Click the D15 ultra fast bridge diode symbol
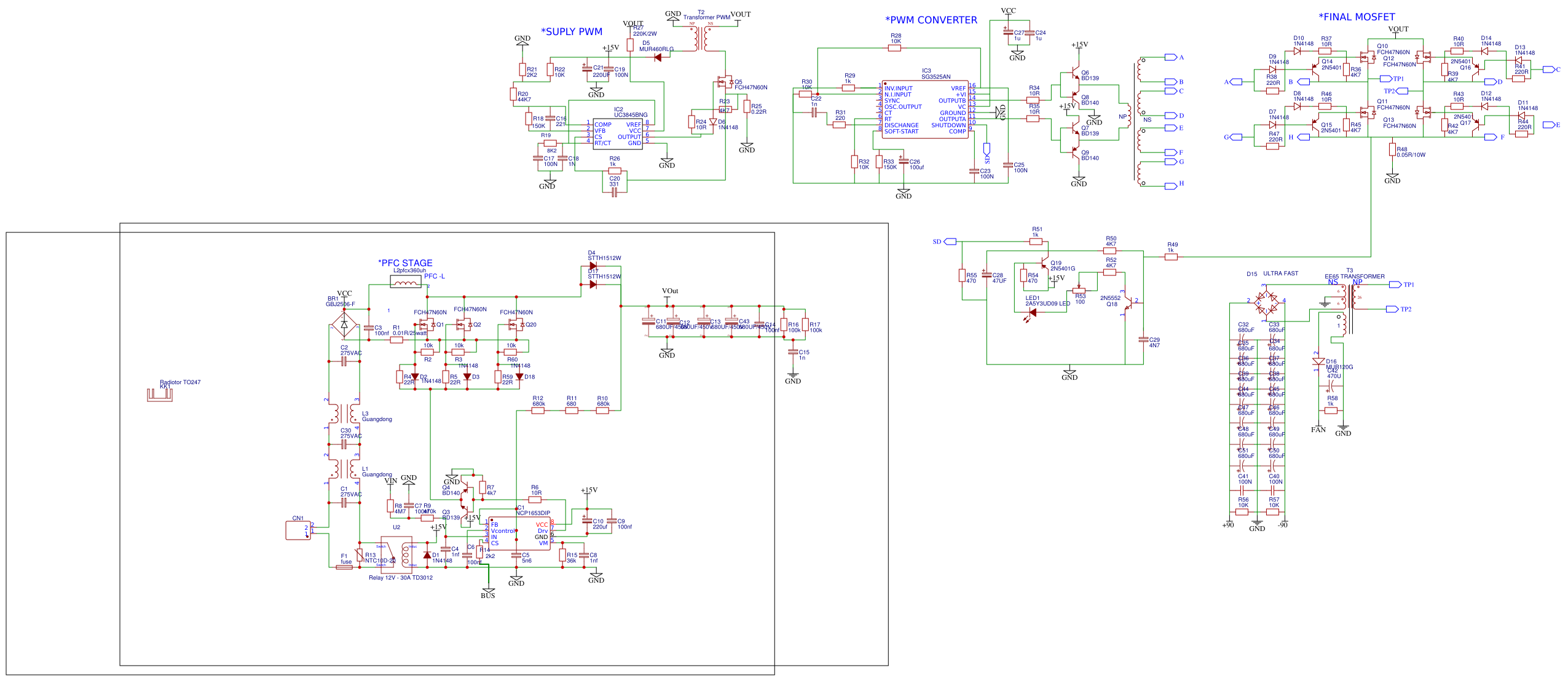The height and width of the screenshot is (681, 1568). [x=1266, y=302]
